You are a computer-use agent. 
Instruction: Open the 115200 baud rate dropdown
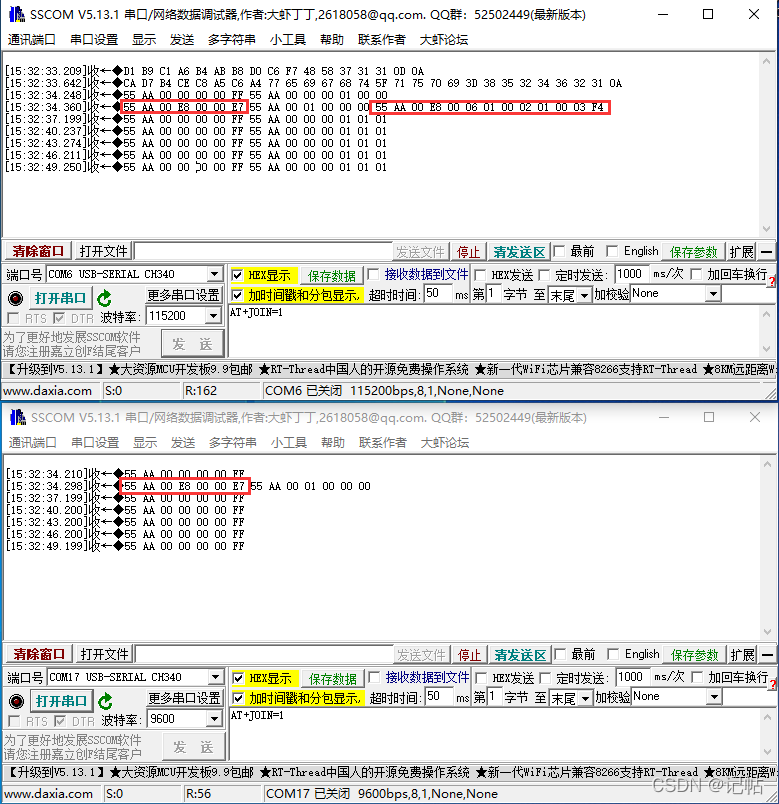[213, 316]
